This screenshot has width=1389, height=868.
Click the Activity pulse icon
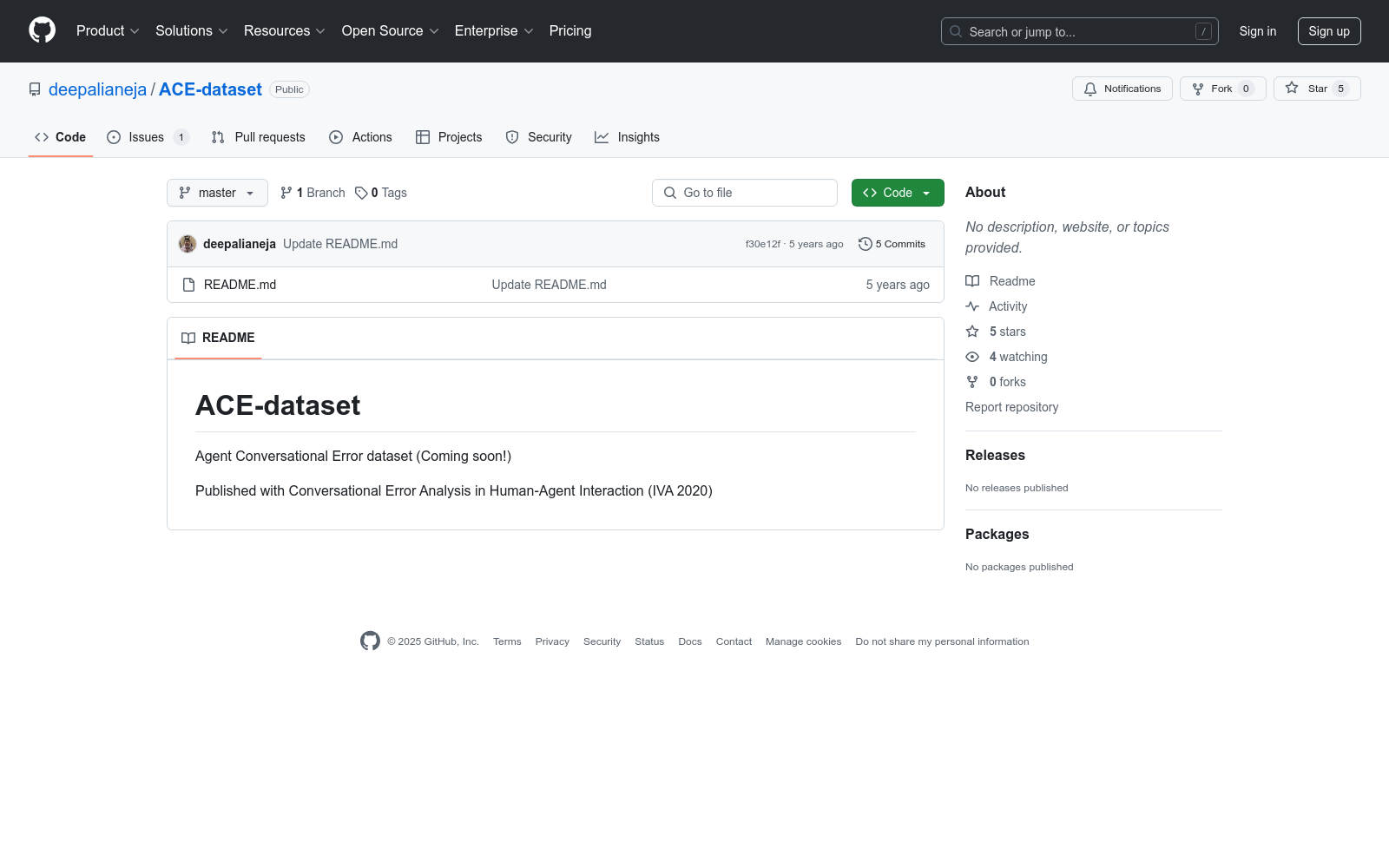972,306
